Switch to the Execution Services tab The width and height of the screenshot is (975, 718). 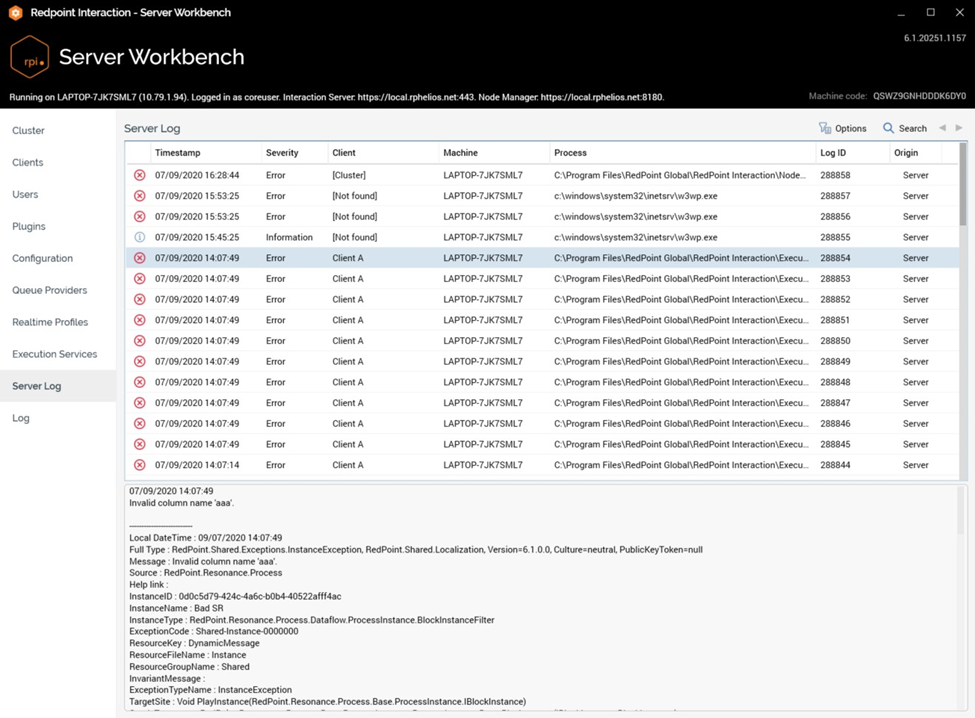54,355
